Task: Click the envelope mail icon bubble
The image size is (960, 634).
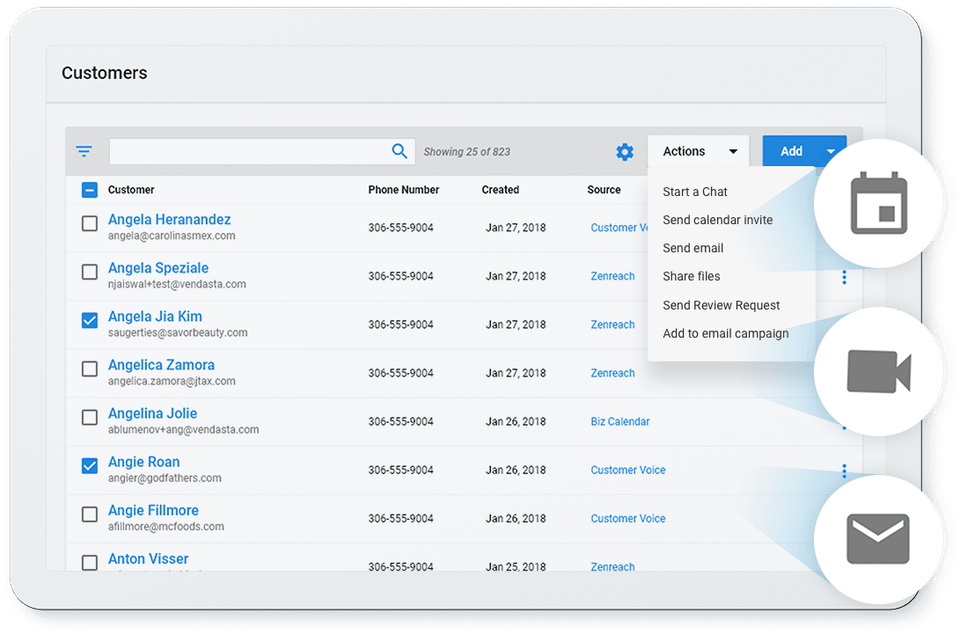Action: click(x=879, y=539)
